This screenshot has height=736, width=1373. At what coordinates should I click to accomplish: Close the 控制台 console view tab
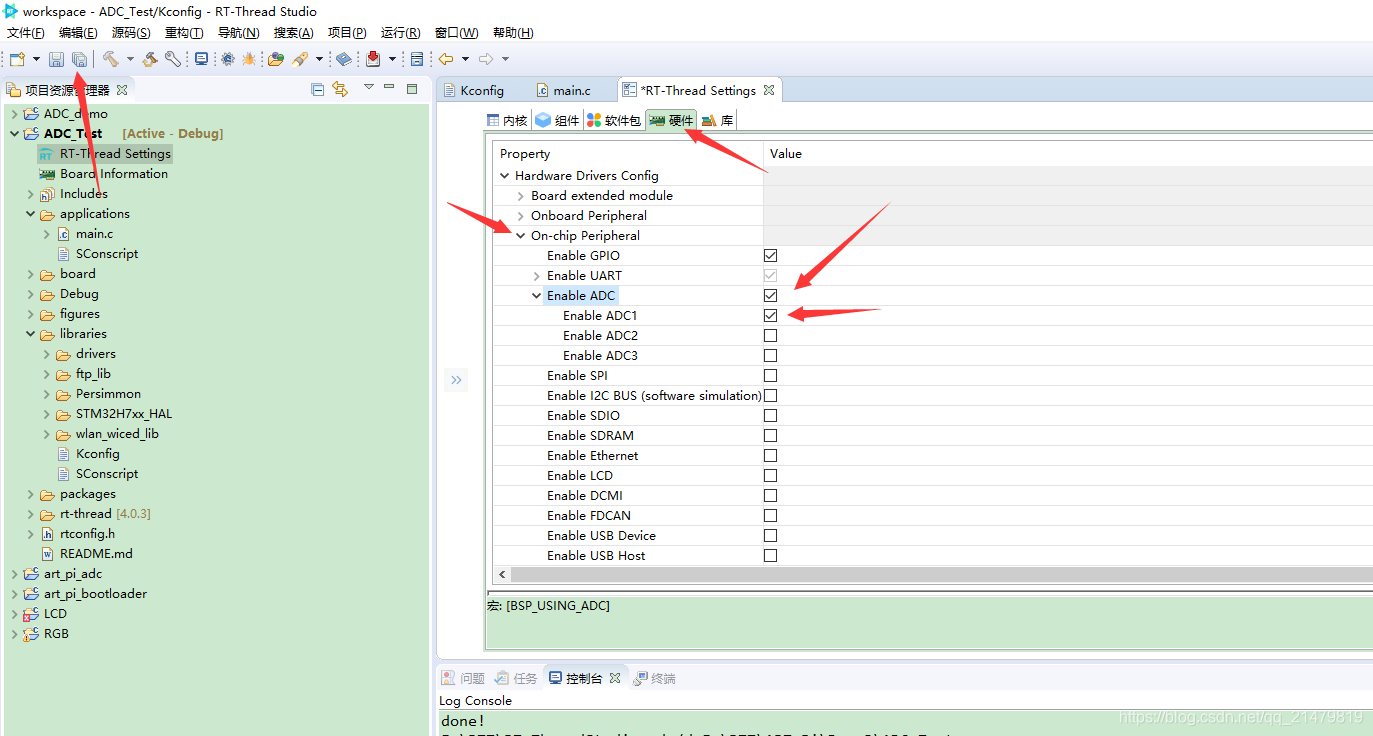coord(615,678)
